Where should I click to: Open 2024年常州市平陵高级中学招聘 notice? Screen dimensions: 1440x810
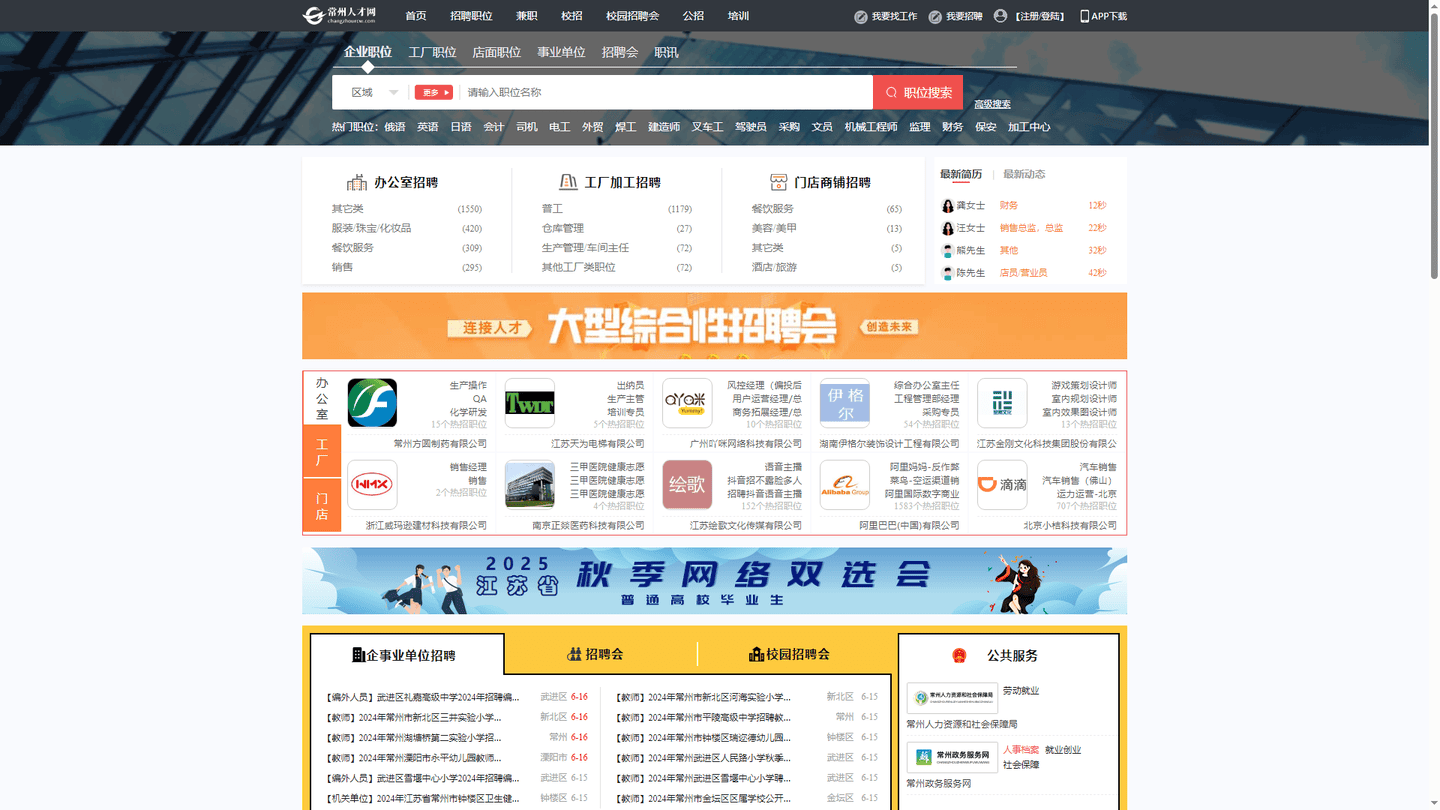703,717
